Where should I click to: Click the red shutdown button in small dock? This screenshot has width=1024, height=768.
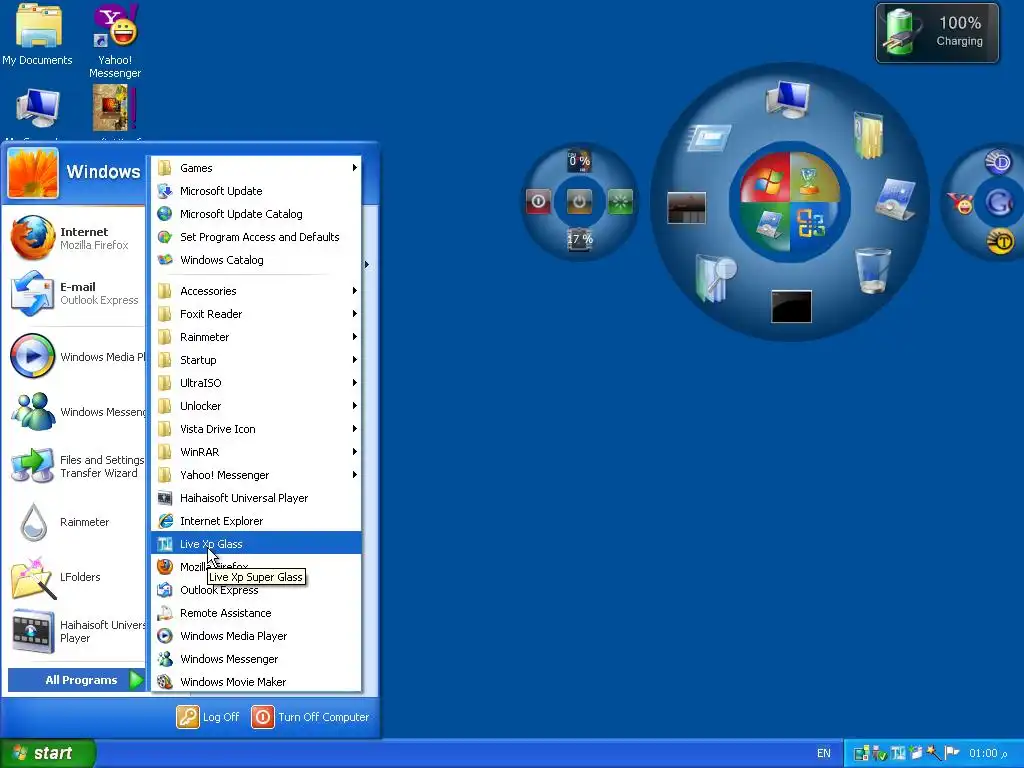point(538,201)
